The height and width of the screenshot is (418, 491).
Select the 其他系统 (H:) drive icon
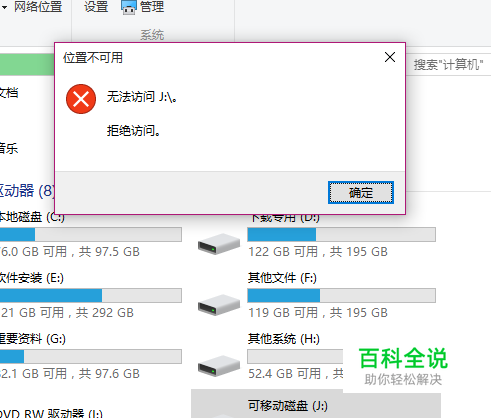[219, 366]
